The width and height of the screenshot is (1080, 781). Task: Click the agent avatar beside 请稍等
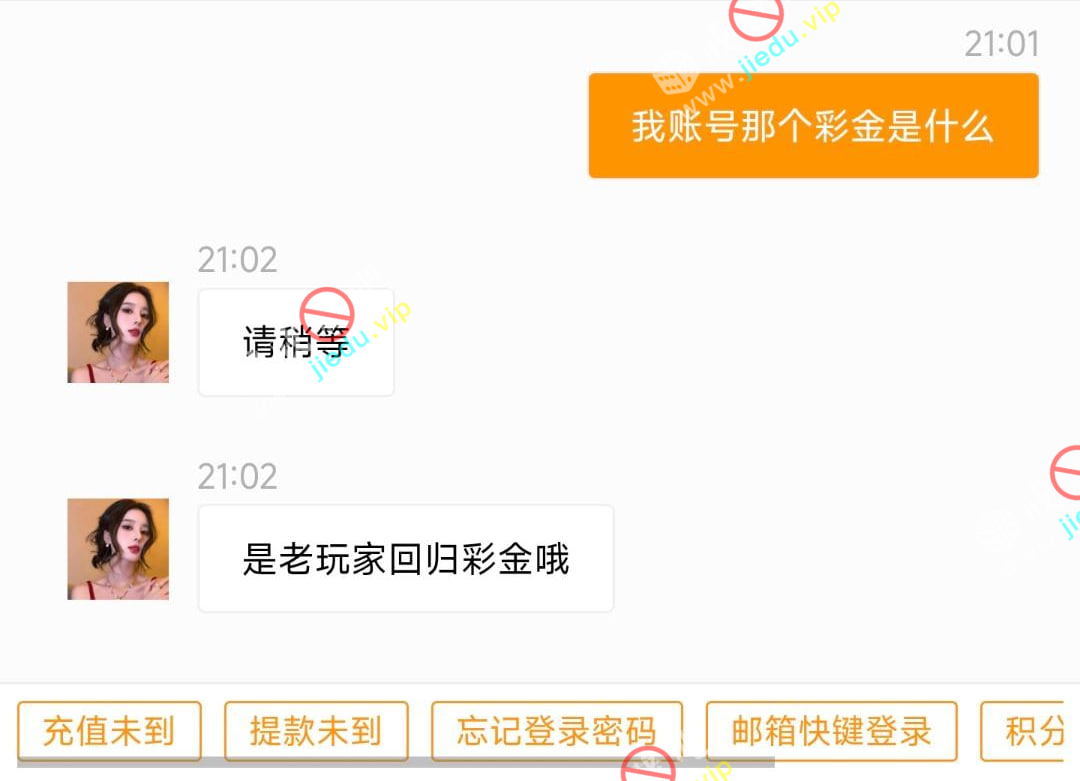118,332
